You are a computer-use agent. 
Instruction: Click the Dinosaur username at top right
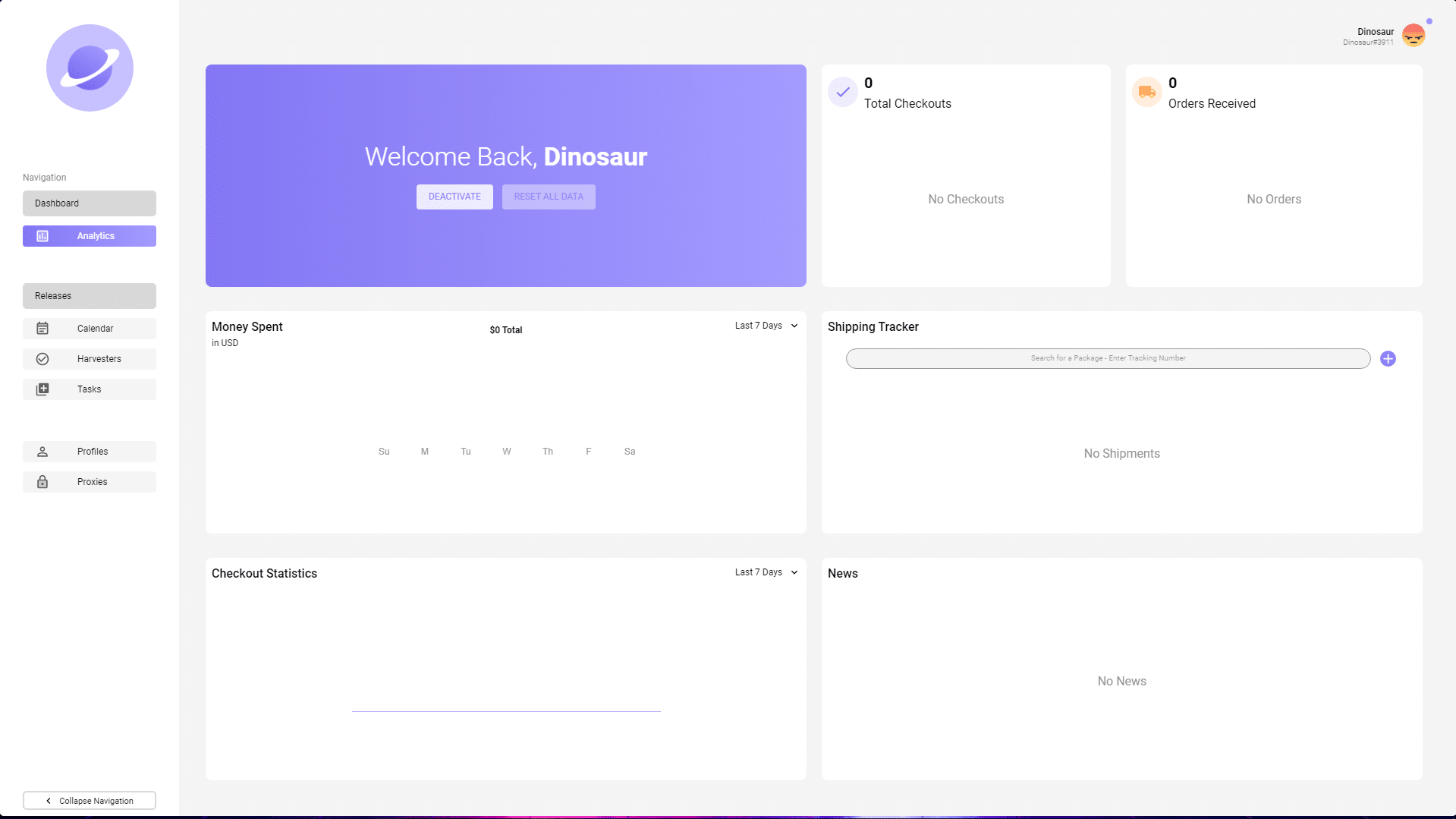pyautogui.click(x=1375, y=32)
